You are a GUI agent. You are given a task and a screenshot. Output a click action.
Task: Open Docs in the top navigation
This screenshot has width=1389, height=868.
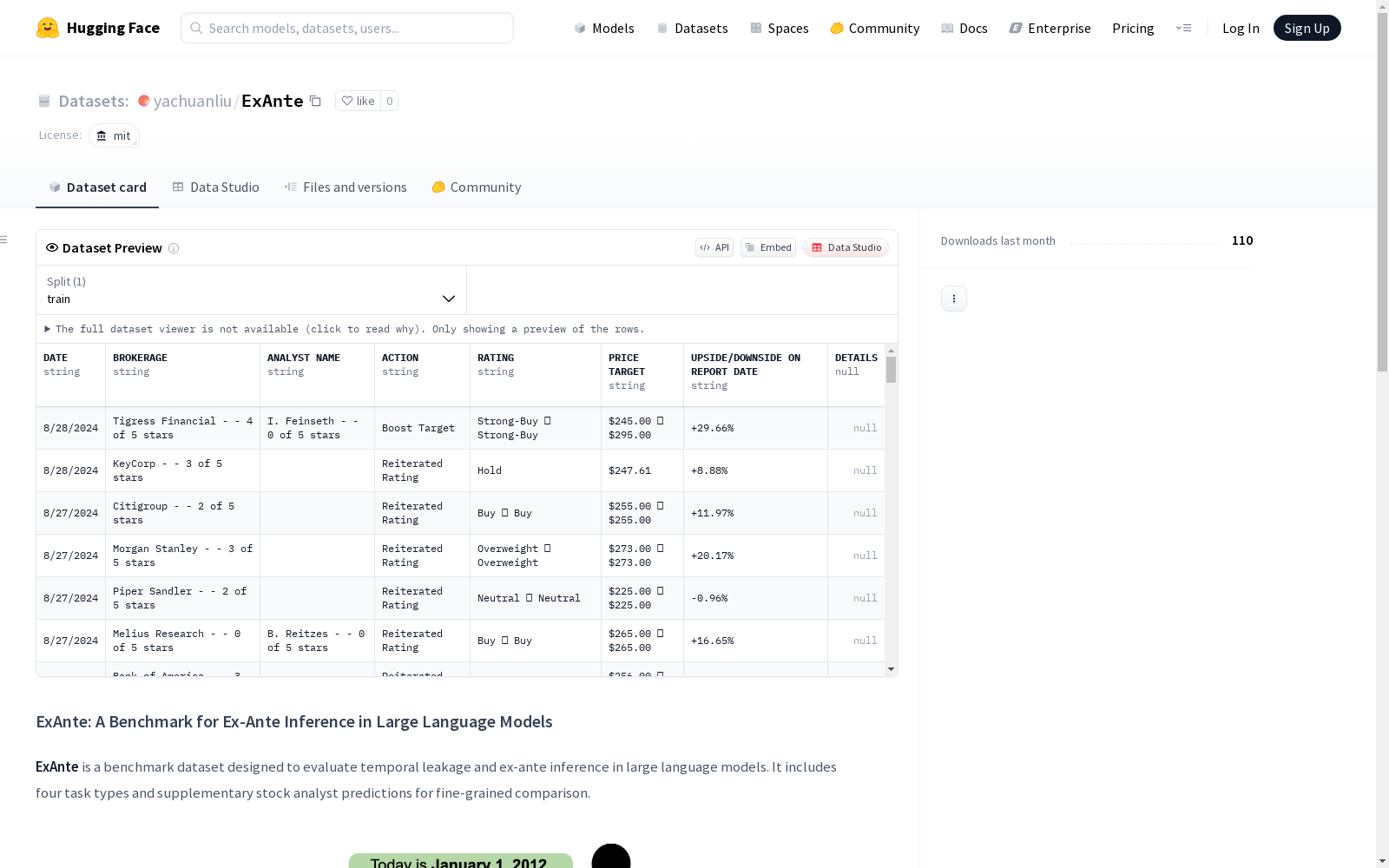(x=964, y=28)
